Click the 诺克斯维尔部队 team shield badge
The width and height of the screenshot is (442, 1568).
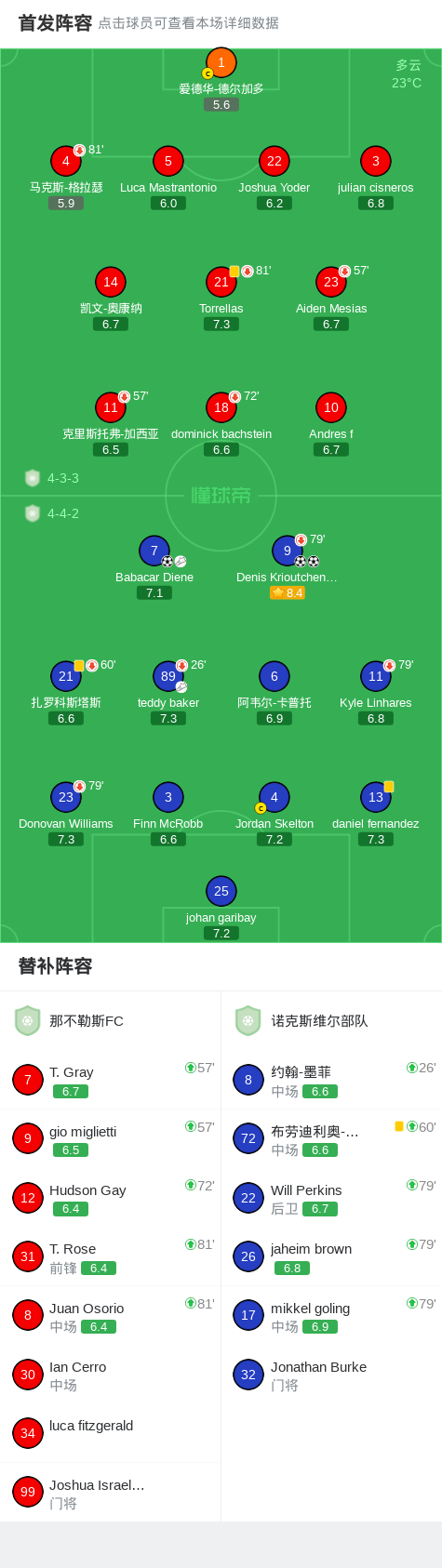[x=248, y=1020]
